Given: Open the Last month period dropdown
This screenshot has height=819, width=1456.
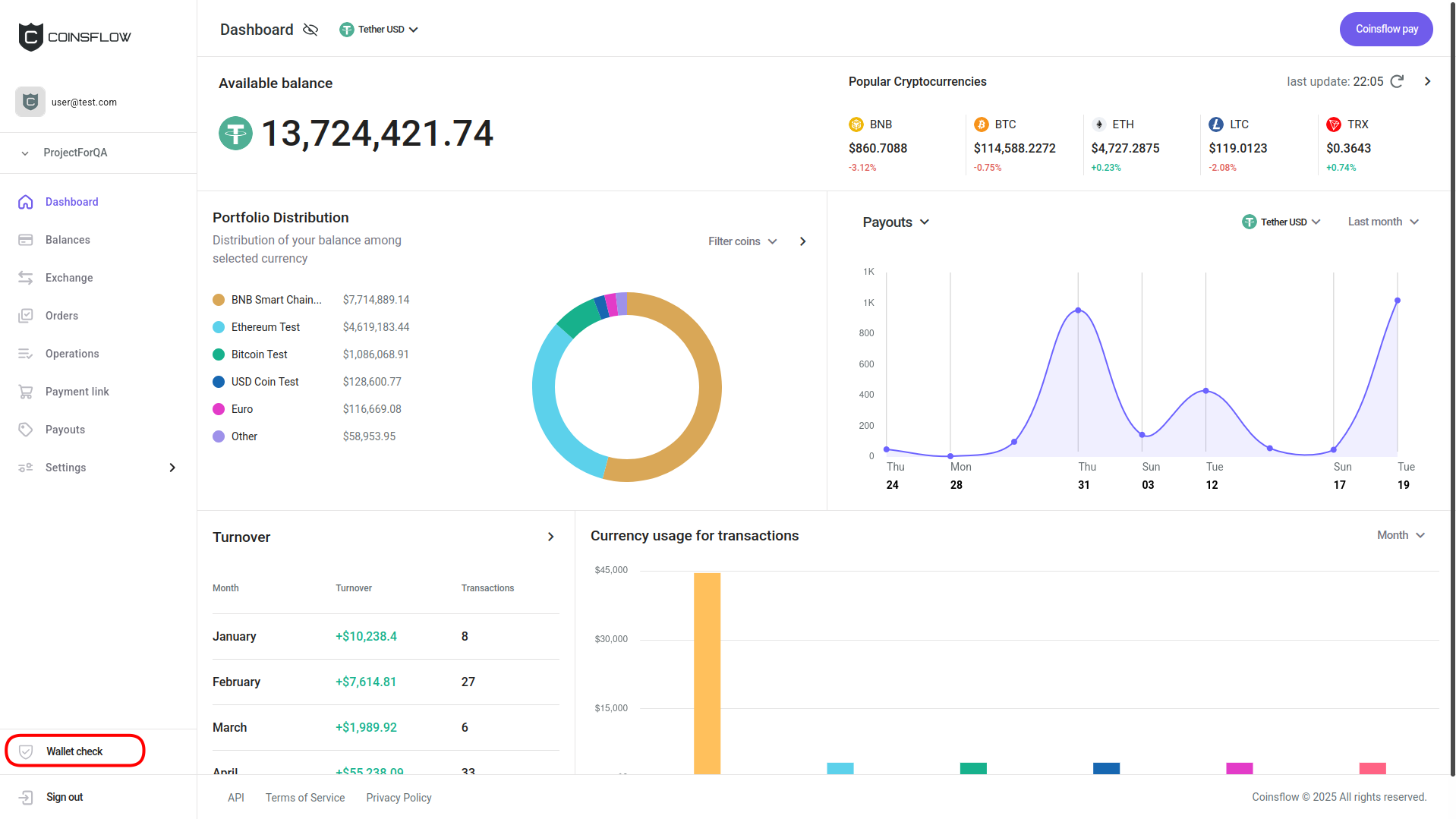Looking at the screenshot, I should point(1382,222).
